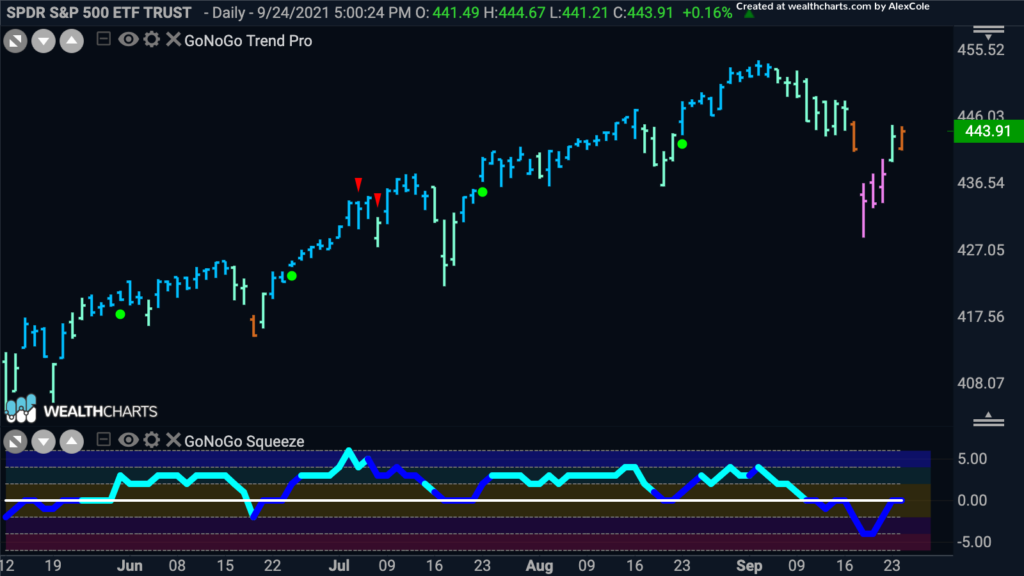Image resolution: width=1024 pixels, height=576 pixels.
Task: Click the H:444.67 high value in header
Action: (514, 13)
